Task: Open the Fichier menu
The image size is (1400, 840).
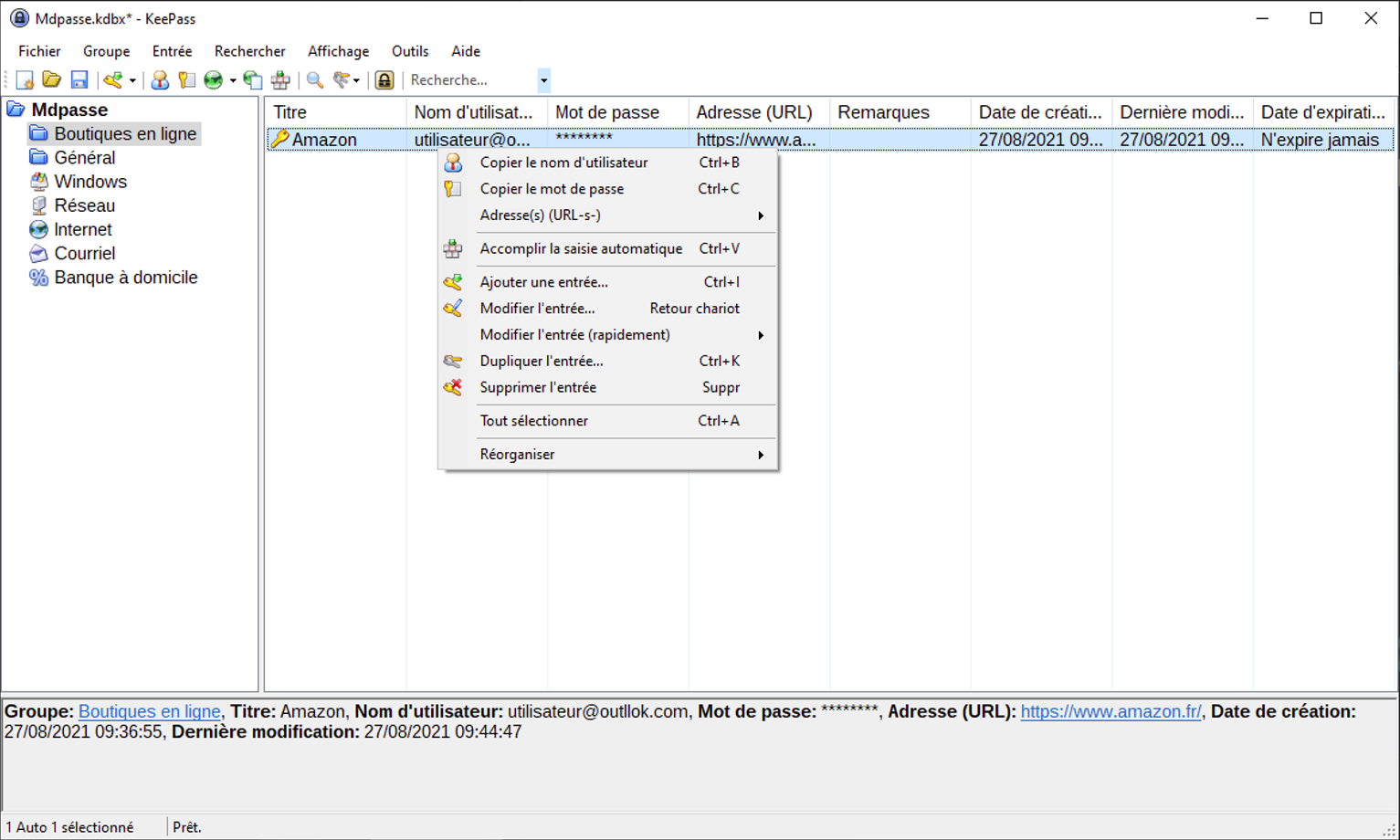Action: tap(39, 51)
